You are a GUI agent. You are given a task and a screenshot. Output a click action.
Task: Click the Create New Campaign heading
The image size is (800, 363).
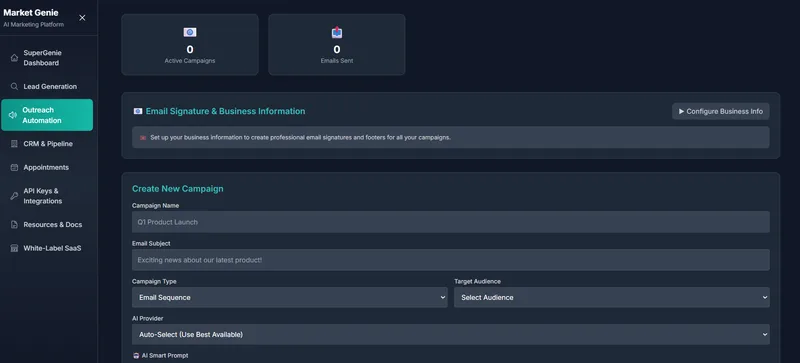click(178, 188)
